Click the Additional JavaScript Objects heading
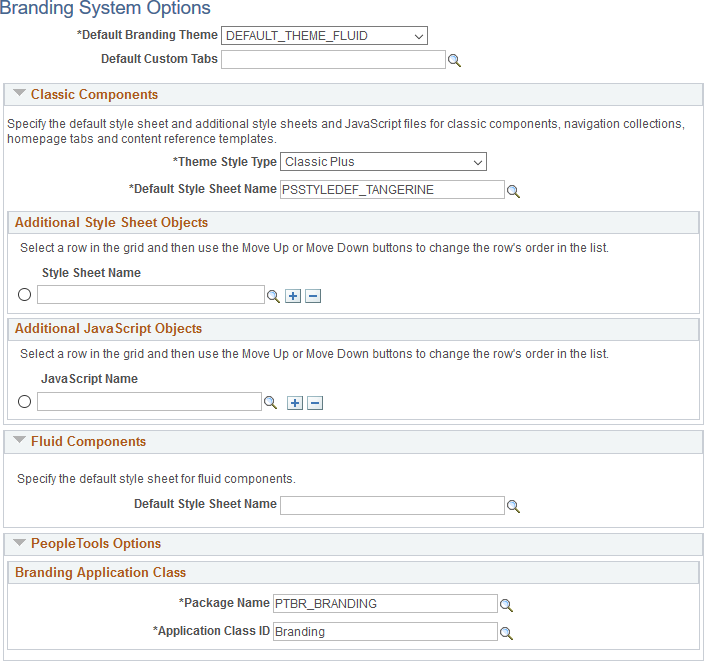 coord(109,329)
